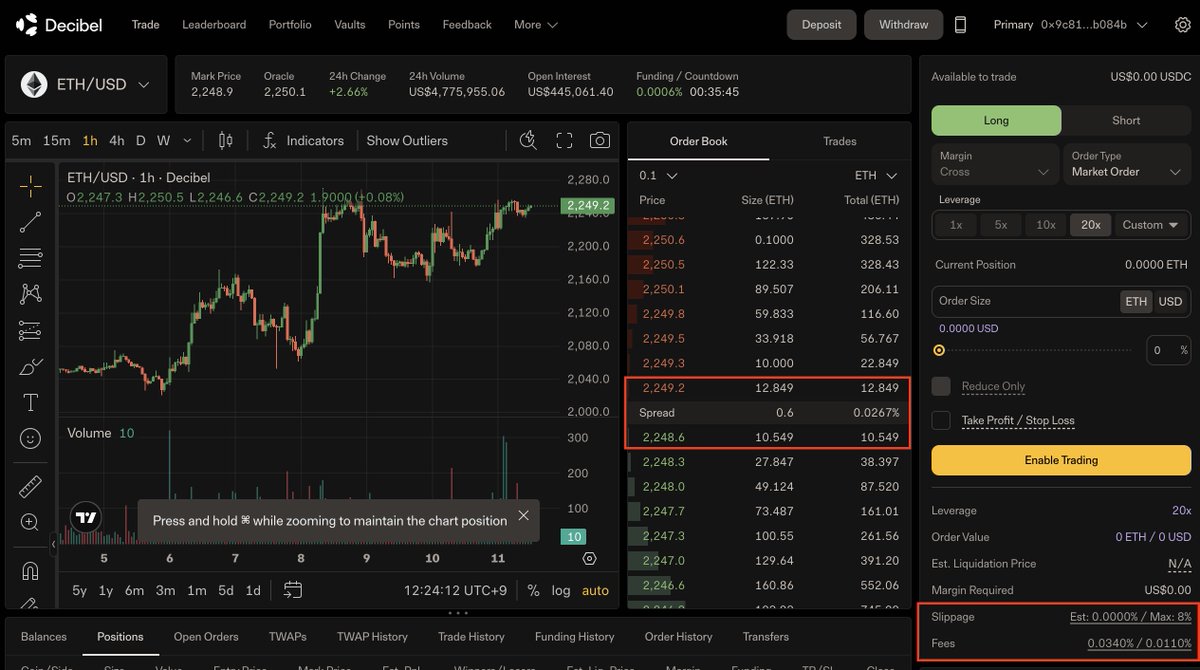Click the mobile device icon in header
This screenshot has height=670, width=1200.
(x=960, y=25)
